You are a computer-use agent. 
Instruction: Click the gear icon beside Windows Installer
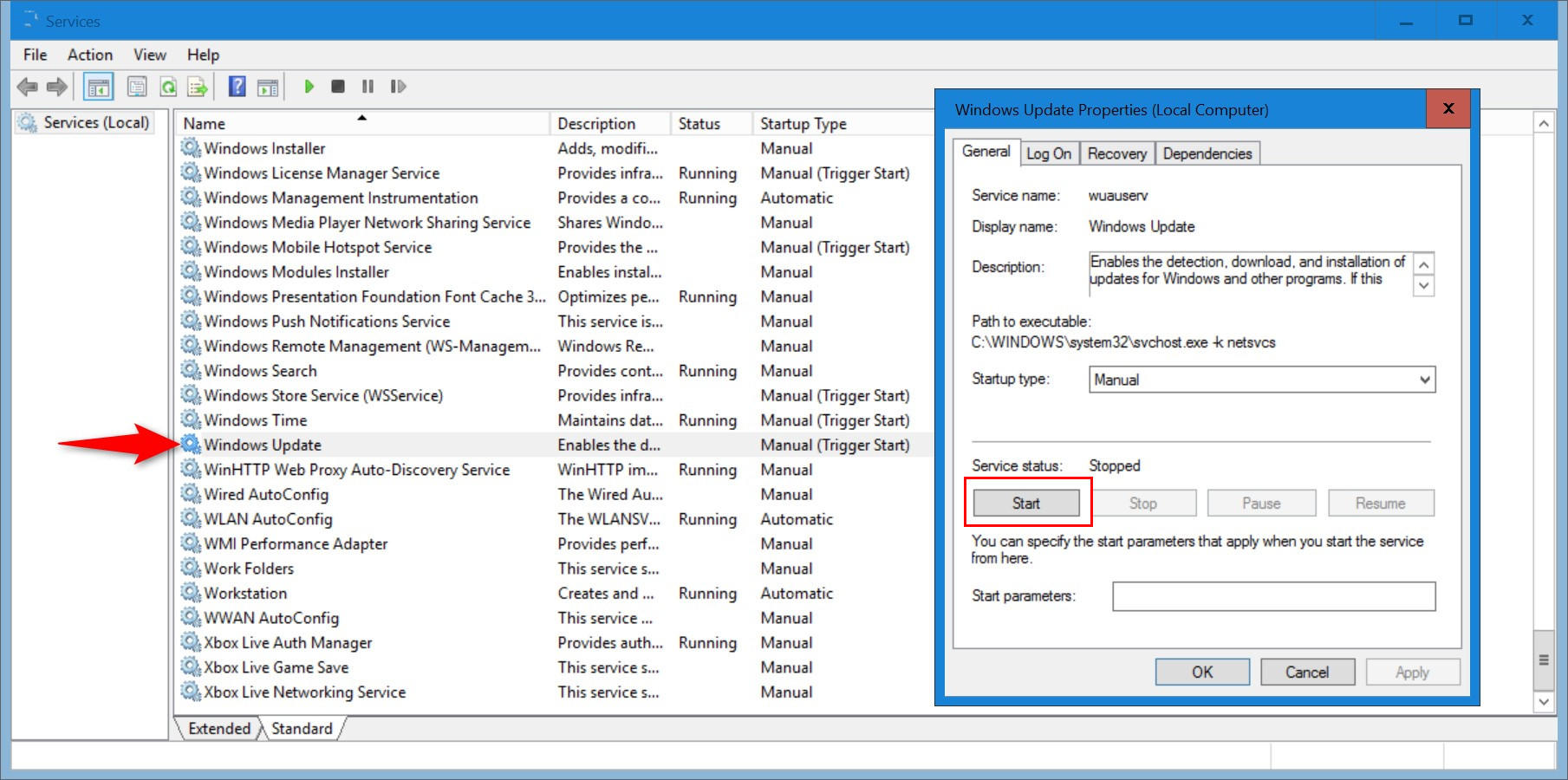(191, 148)
